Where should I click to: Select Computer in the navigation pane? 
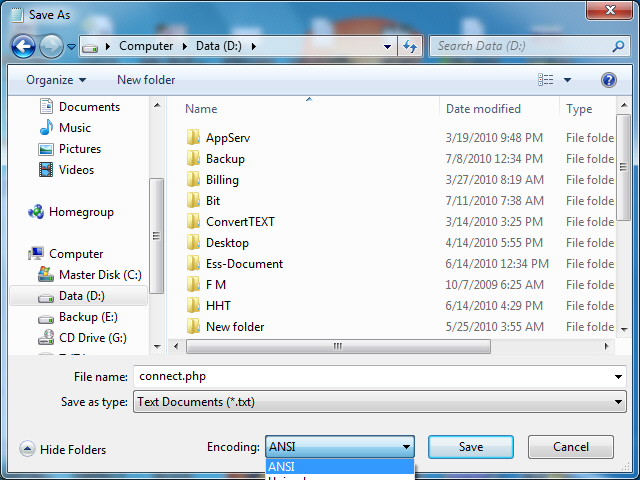[66, 254]
